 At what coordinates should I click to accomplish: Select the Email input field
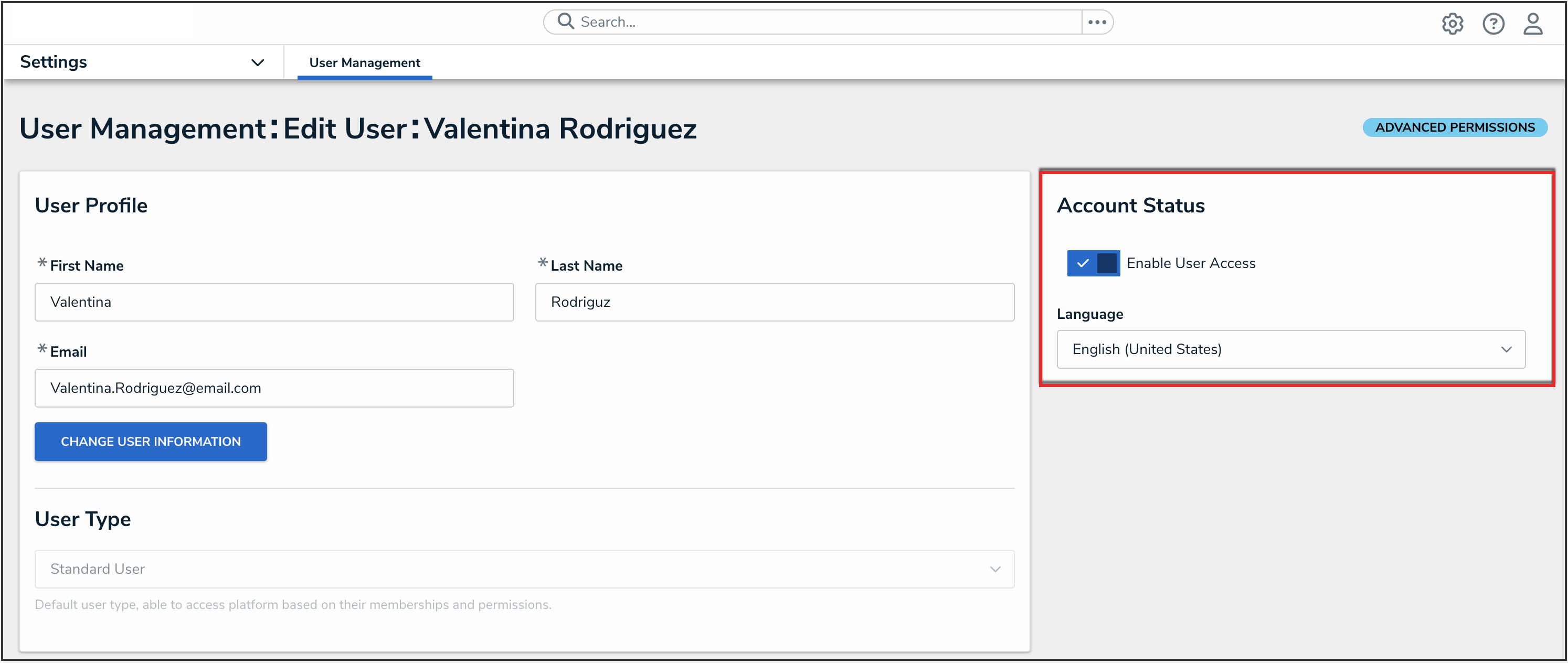point(274,388)
